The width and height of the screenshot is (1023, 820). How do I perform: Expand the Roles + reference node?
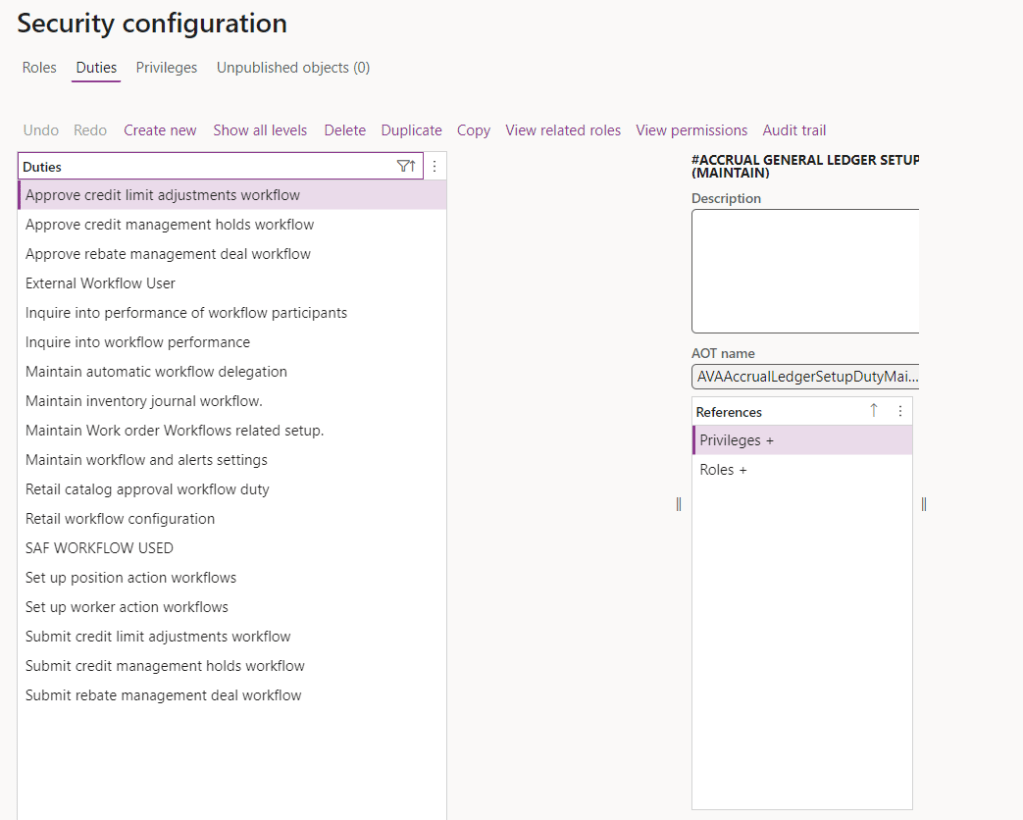point(723,470)
